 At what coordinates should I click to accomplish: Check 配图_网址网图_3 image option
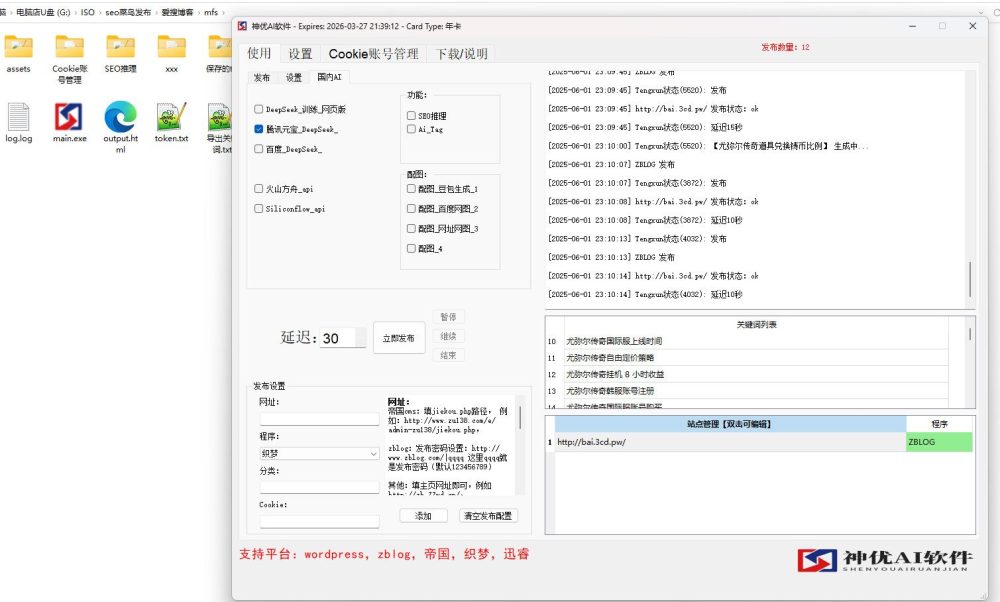click(x=411, y=228)
